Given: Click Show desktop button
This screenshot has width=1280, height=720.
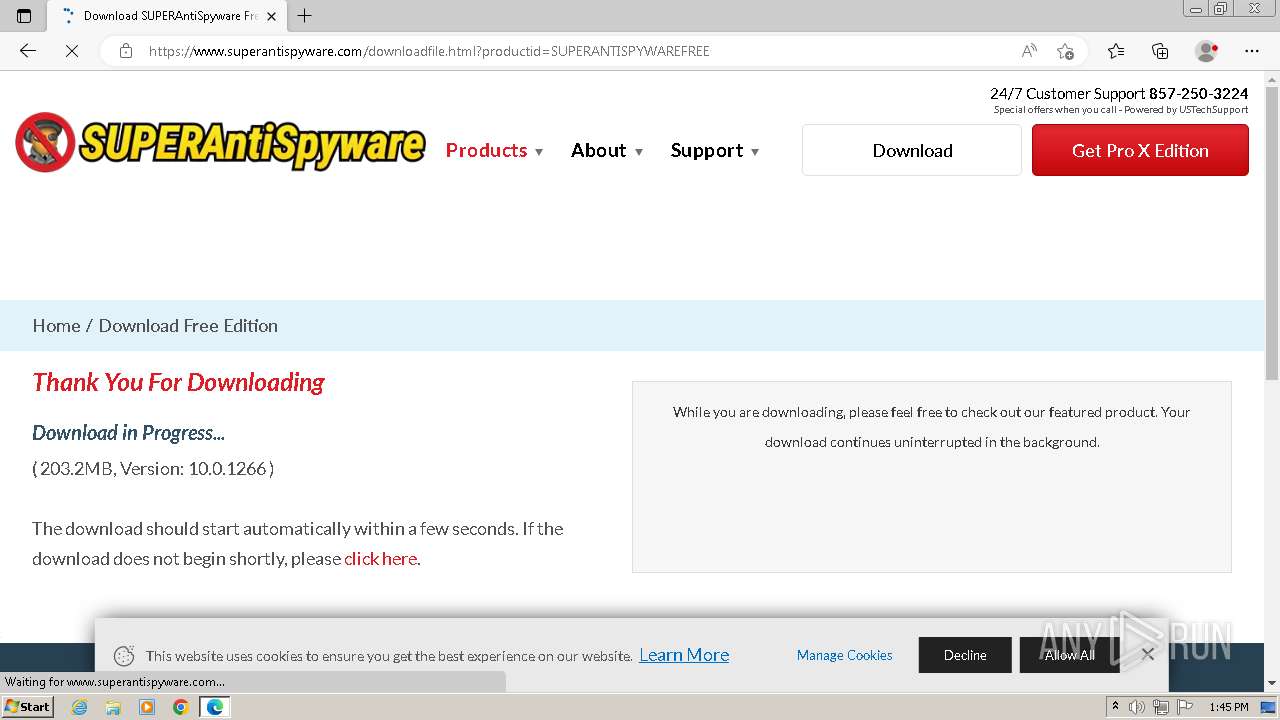Looking at the screenshot, I should click(1269, 707).
